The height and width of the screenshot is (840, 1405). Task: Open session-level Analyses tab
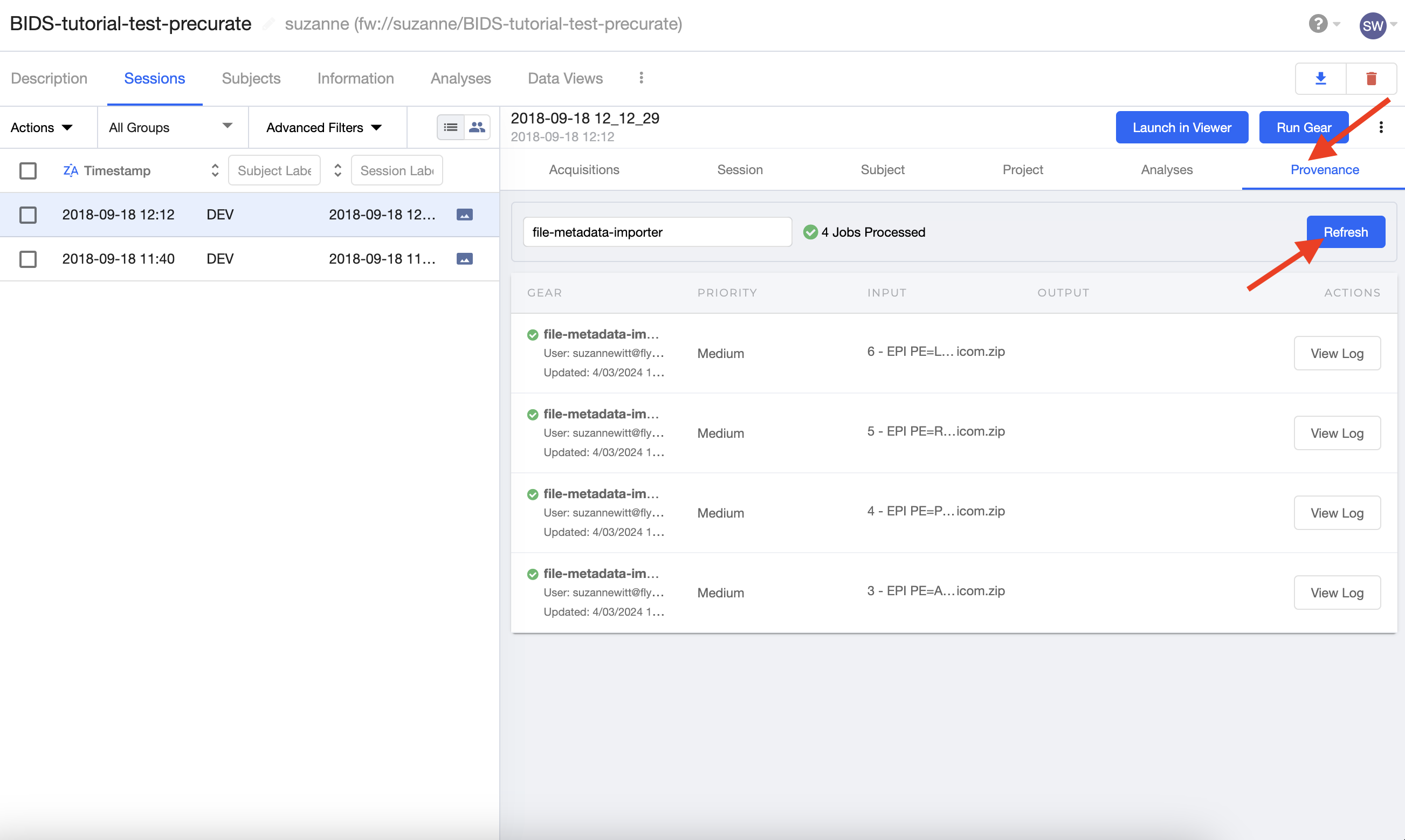1166,169
